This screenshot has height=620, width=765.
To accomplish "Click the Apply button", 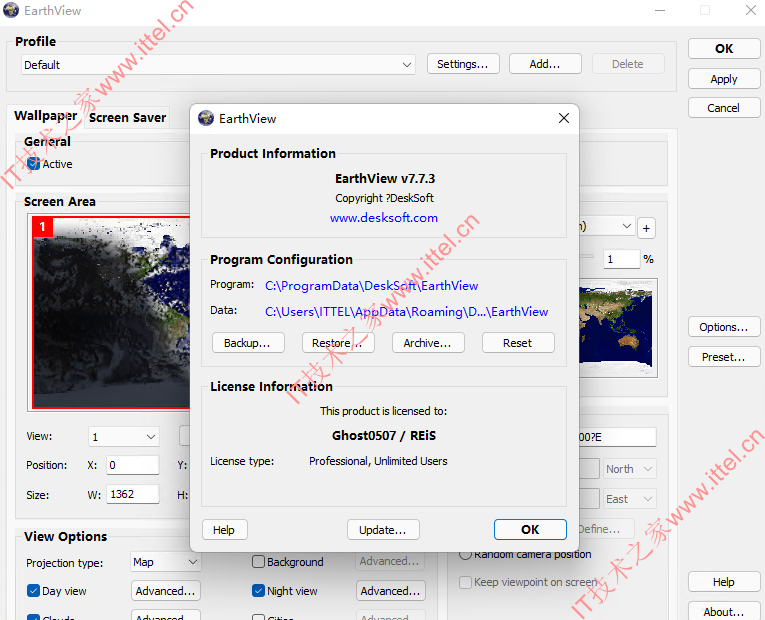I will [x=724, y=79].
